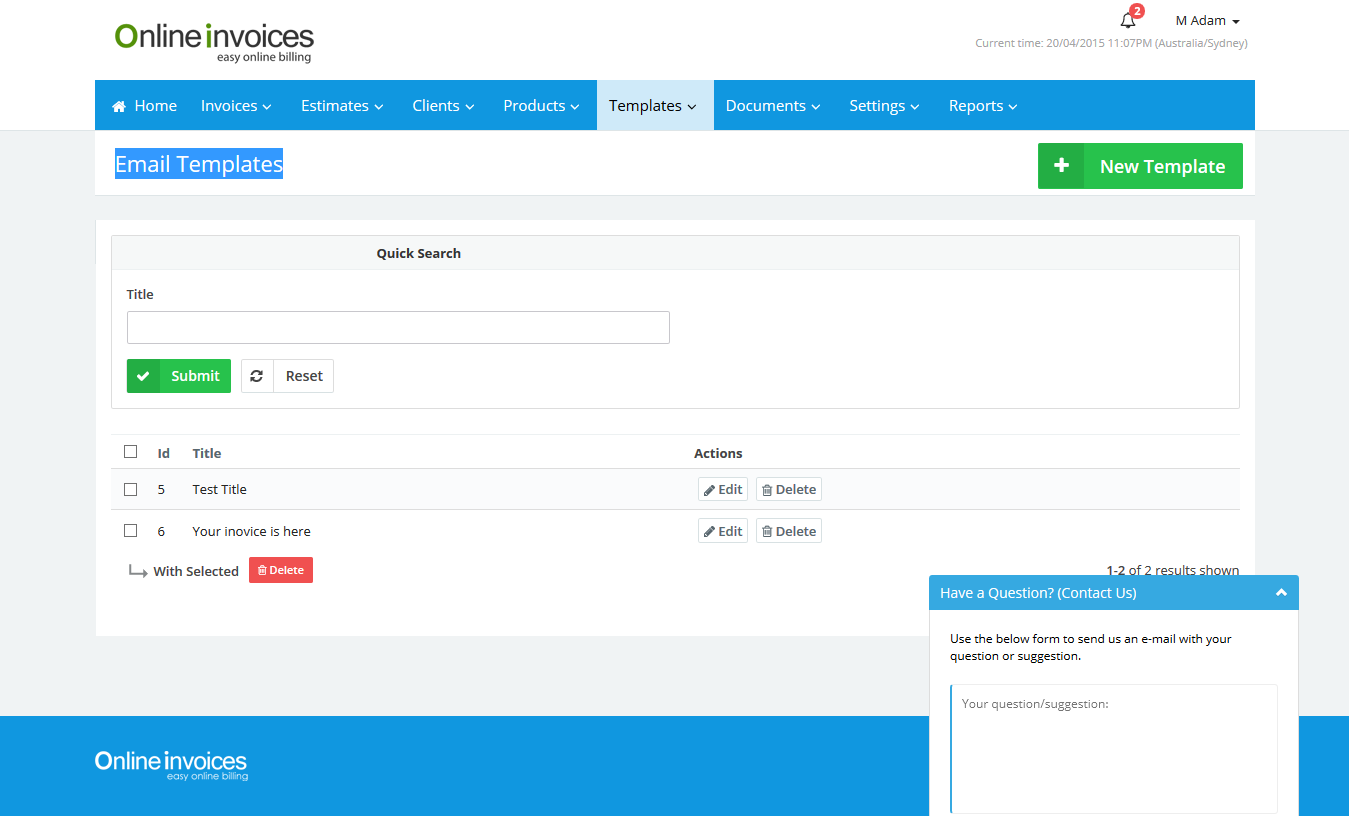1349x816 pixels.
Task: Click the Title search input field
Action: [398, 328]
